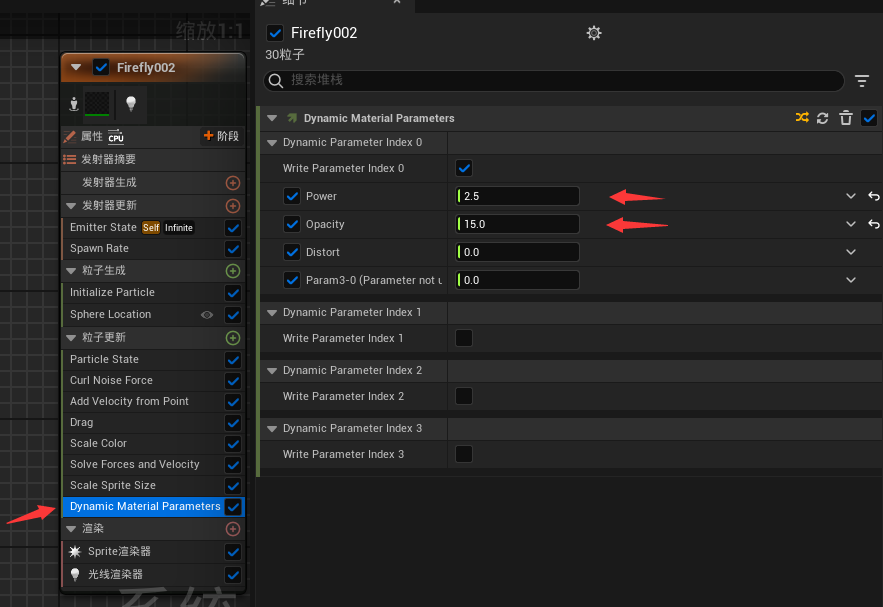Viewport: 883px width, 607px height.
Task: Collapse the 渲染 group
Action: pos(71,529)
